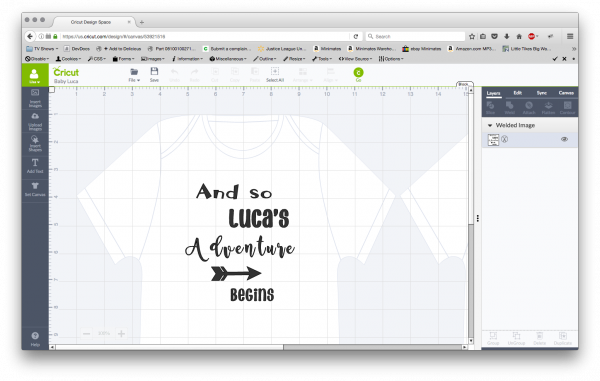This screenshot has height=381, width=600.
Task: Collapse the Welded Image group
Action: (x=490, y=125)
